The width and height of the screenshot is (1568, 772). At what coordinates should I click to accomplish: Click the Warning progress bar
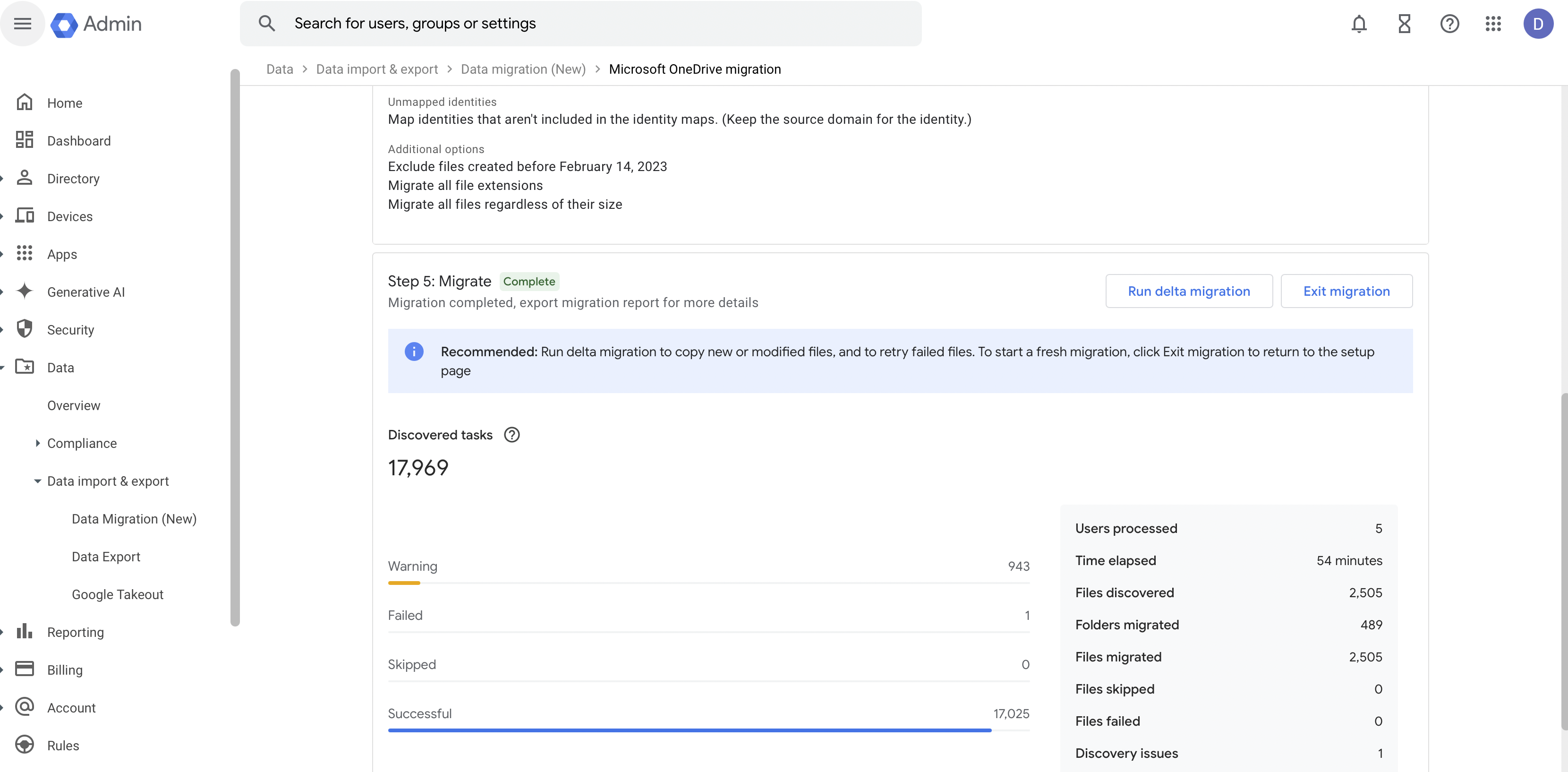[708, 583]
